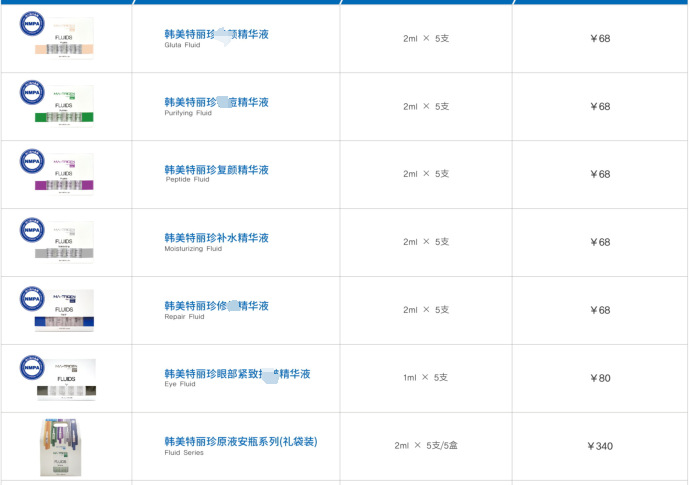Select the Eye Fluid subtitle text
The width and height of the screenshot is (690, 485).
180,384
